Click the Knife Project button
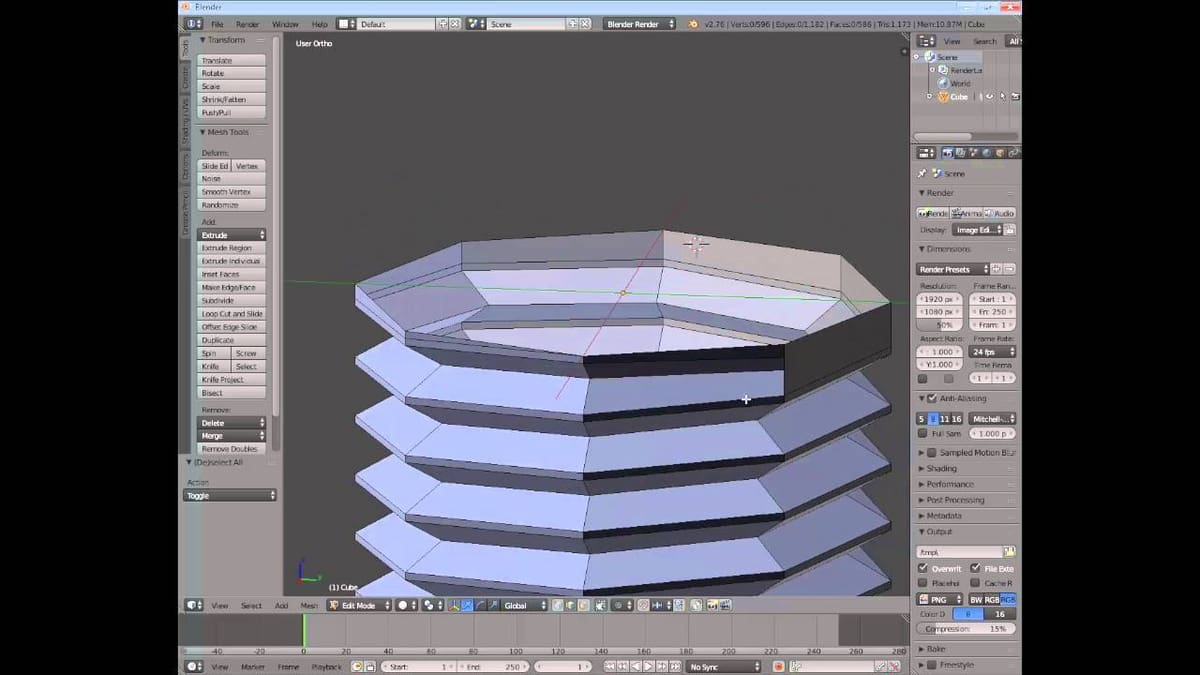Image resolution: width=1200 pixels, height=675 pixels. [x=232, y=380]
